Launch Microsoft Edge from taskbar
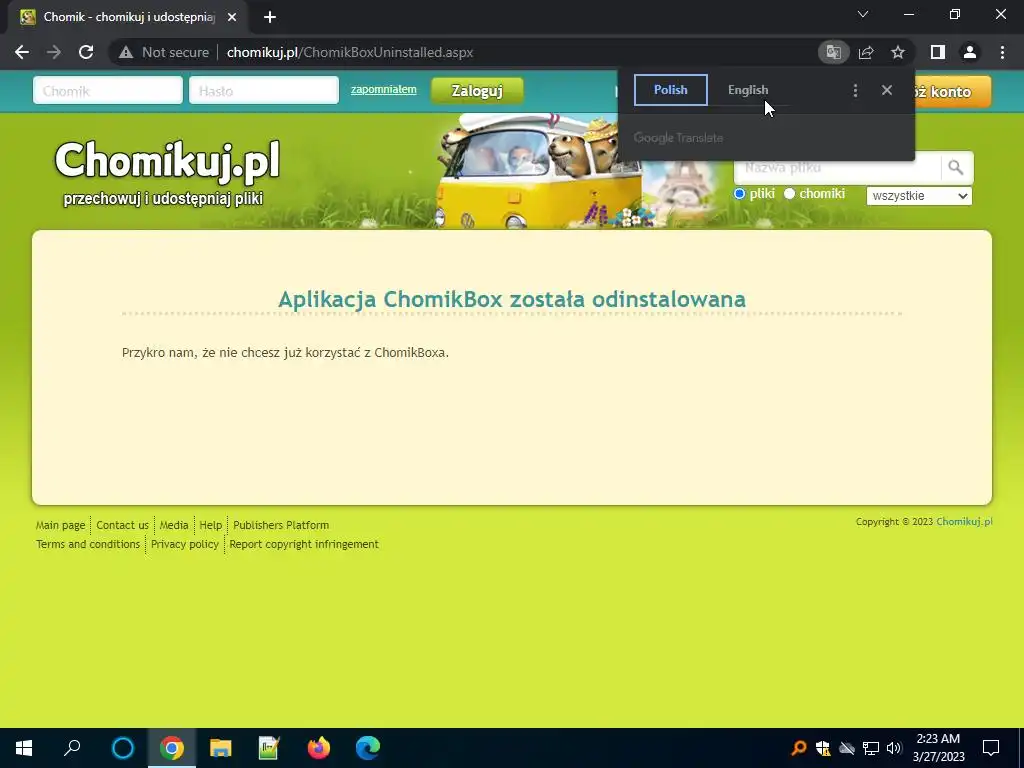Screen dimensions: 1024x768 tap(368, 748)
